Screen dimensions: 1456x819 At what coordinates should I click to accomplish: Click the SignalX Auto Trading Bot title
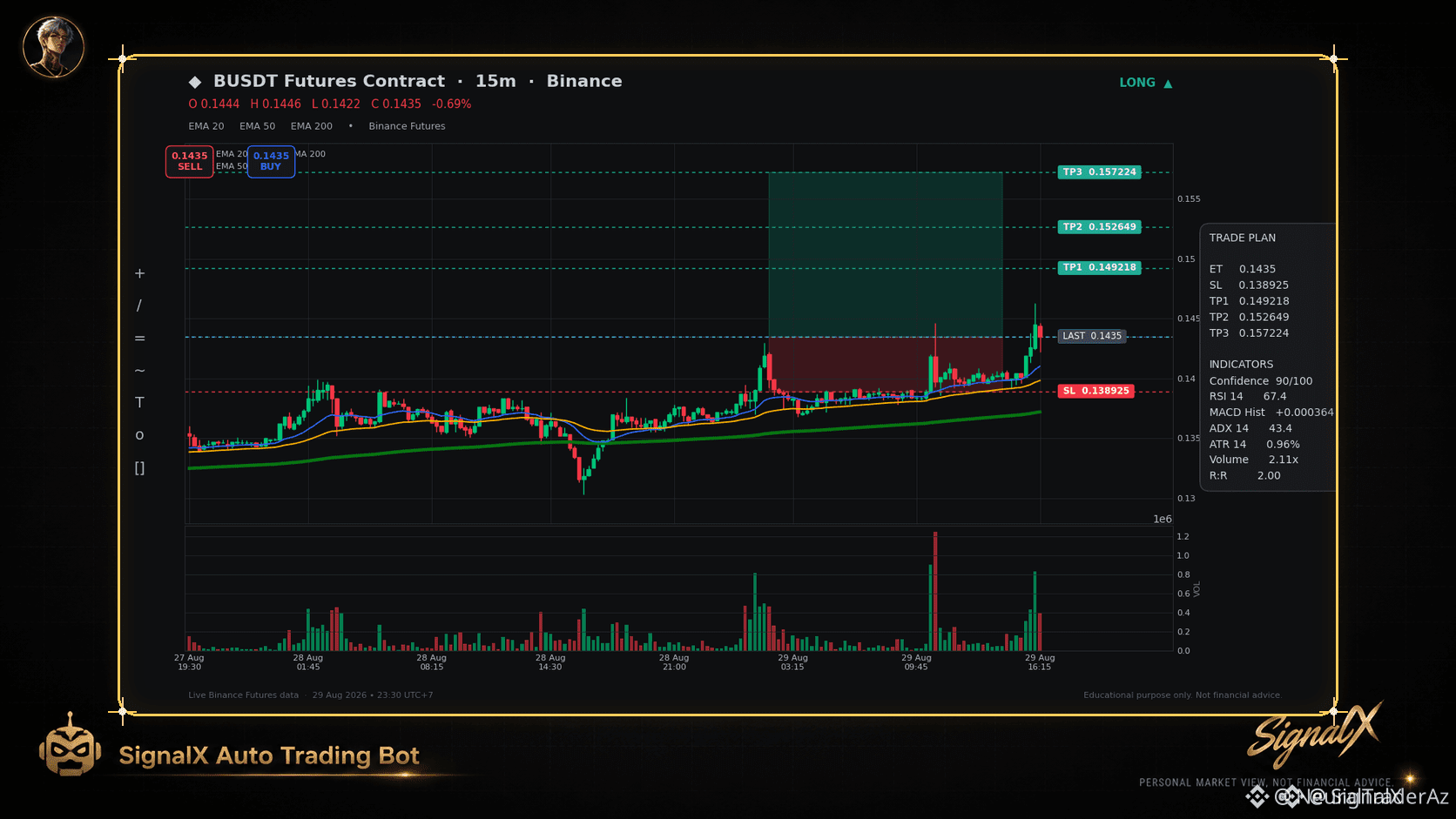(x=269, y=755)
